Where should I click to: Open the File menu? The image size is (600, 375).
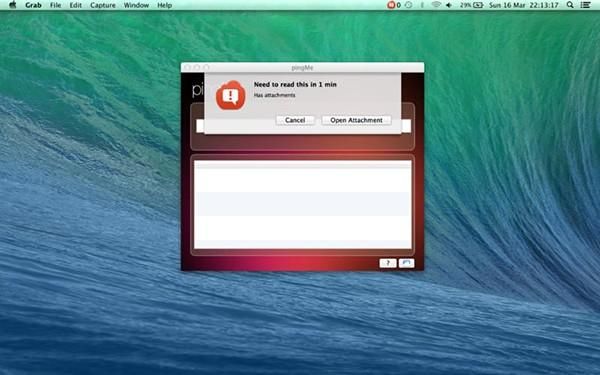[x=55, y=5]
